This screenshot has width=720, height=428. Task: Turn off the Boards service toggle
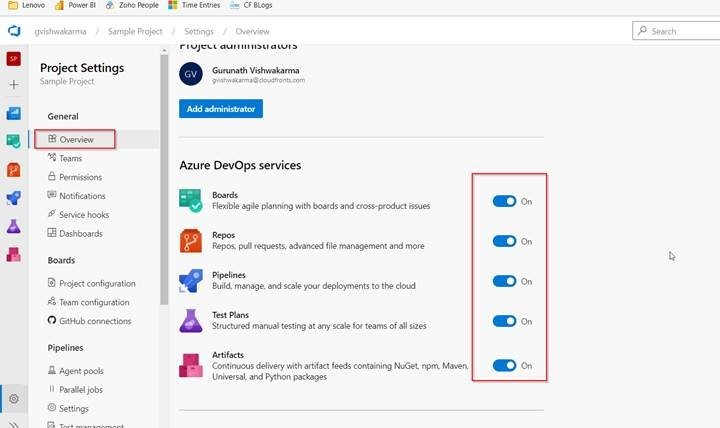point(504,201)
